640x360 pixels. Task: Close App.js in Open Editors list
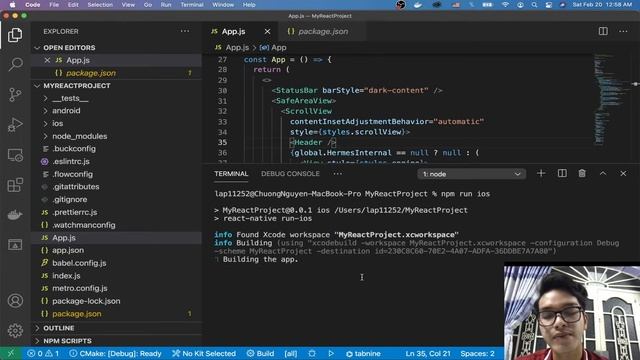pos(47,60)
